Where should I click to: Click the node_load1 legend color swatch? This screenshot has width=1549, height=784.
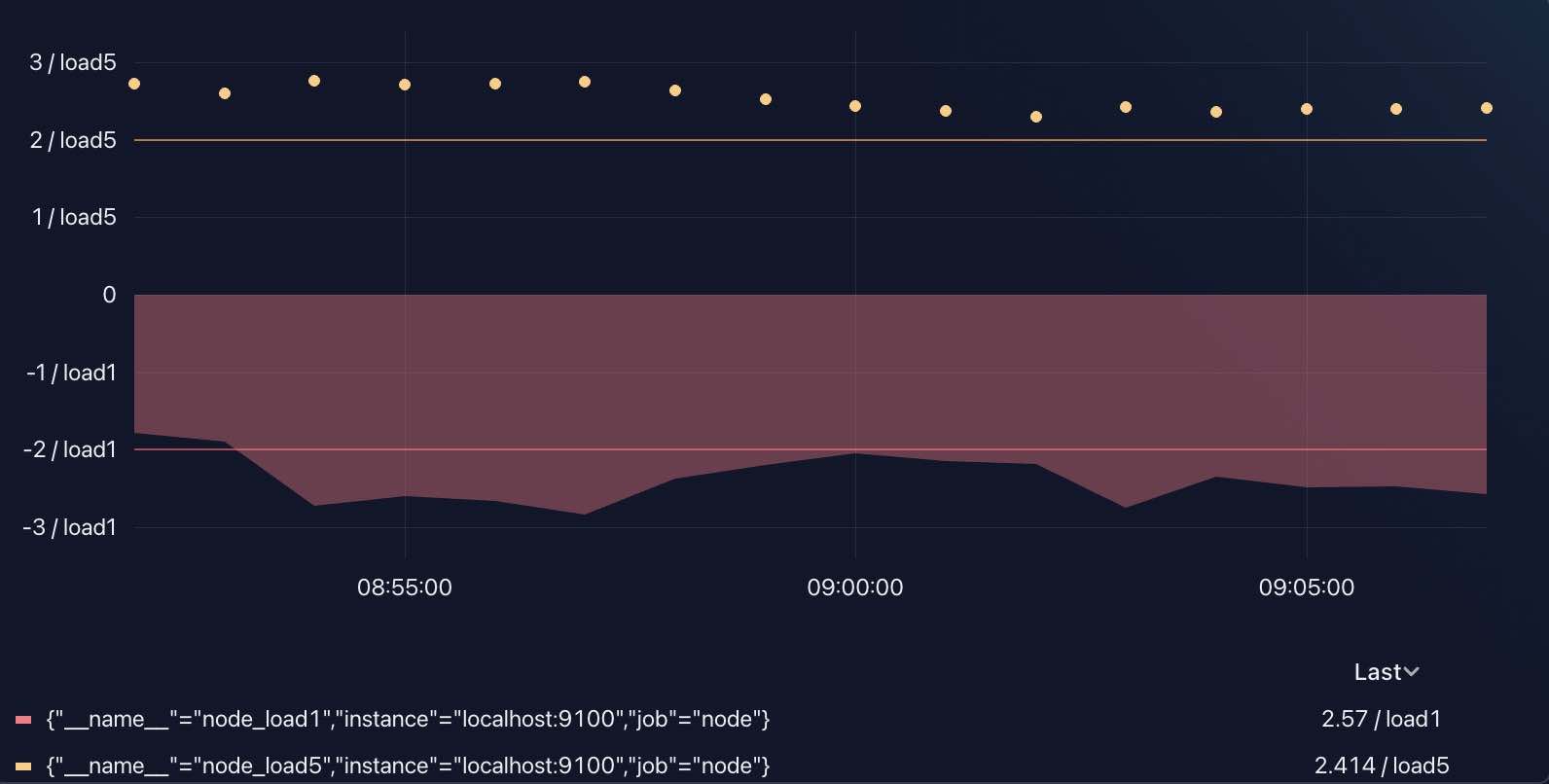(23, 721)
